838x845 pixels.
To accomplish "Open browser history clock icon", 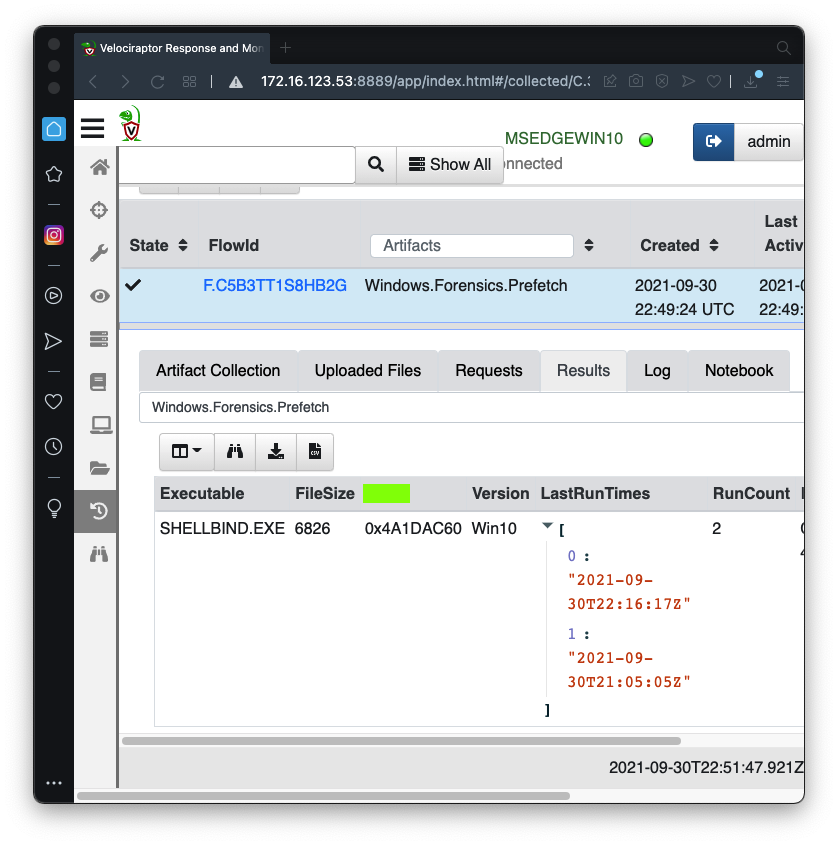I will click(53, 446).
